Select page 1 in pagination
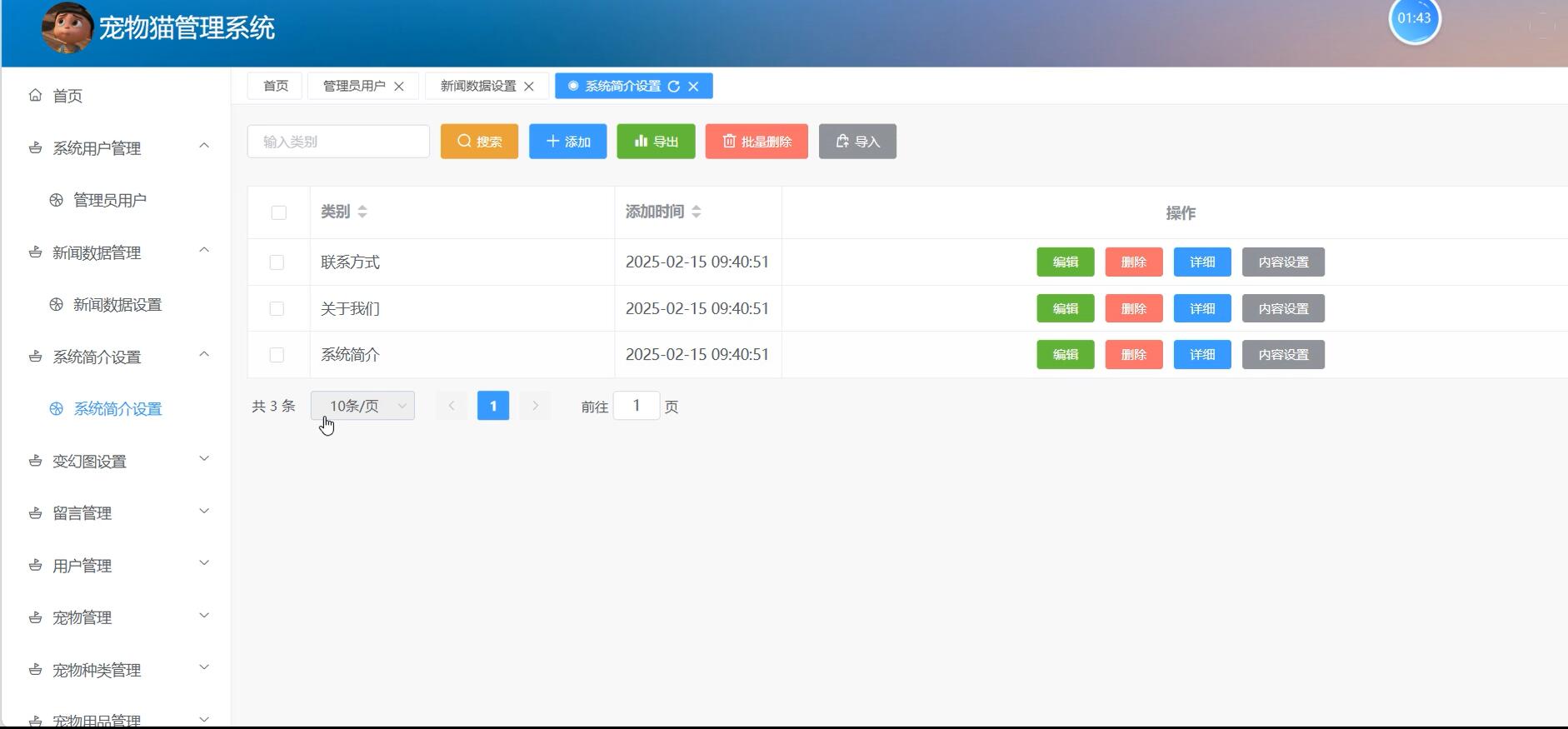This screenshot has height=729, width=1568. click(493, 406)
